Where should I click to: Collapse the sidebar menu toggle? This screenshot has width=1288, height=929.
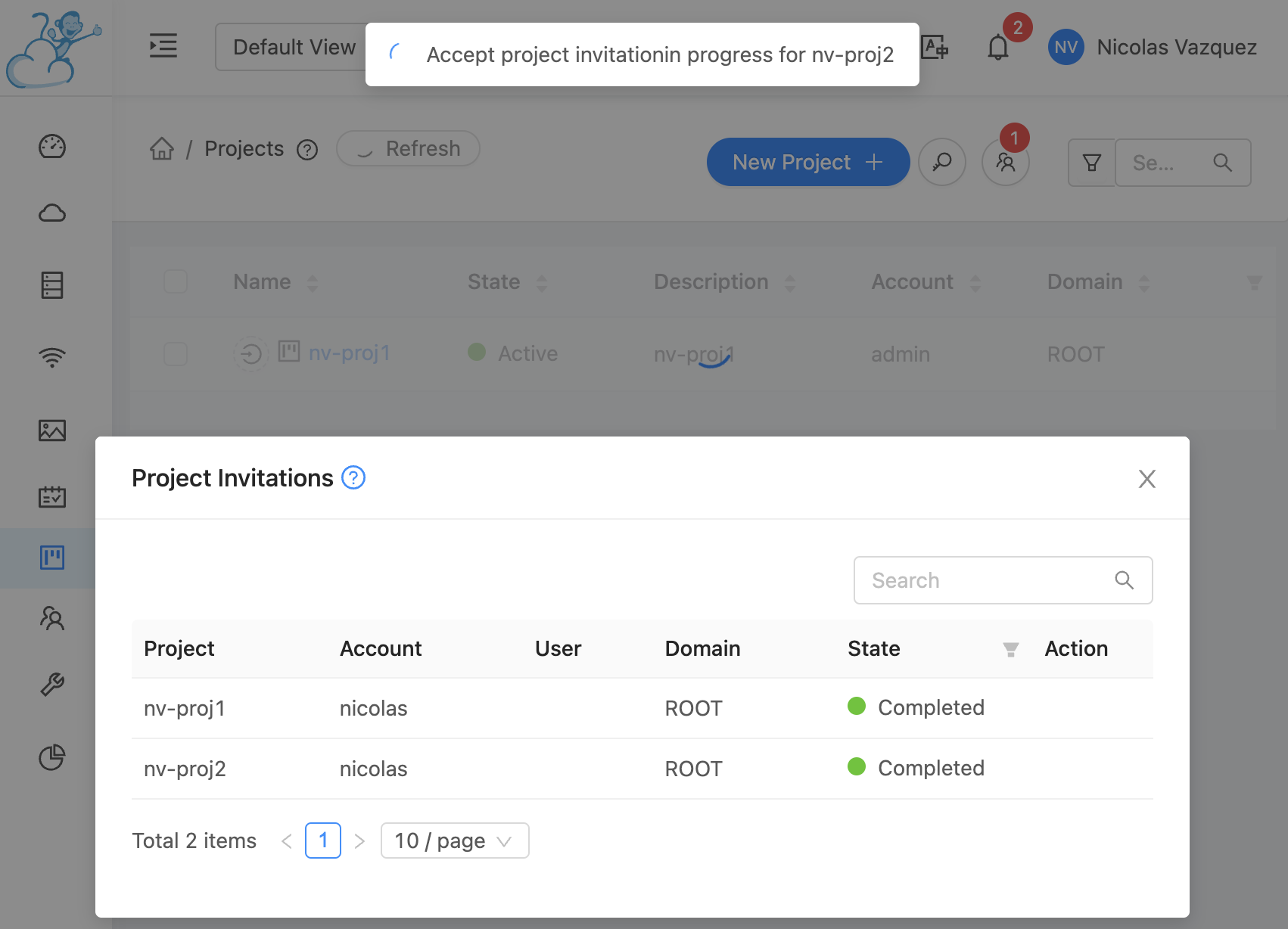[x=163, y=46]
